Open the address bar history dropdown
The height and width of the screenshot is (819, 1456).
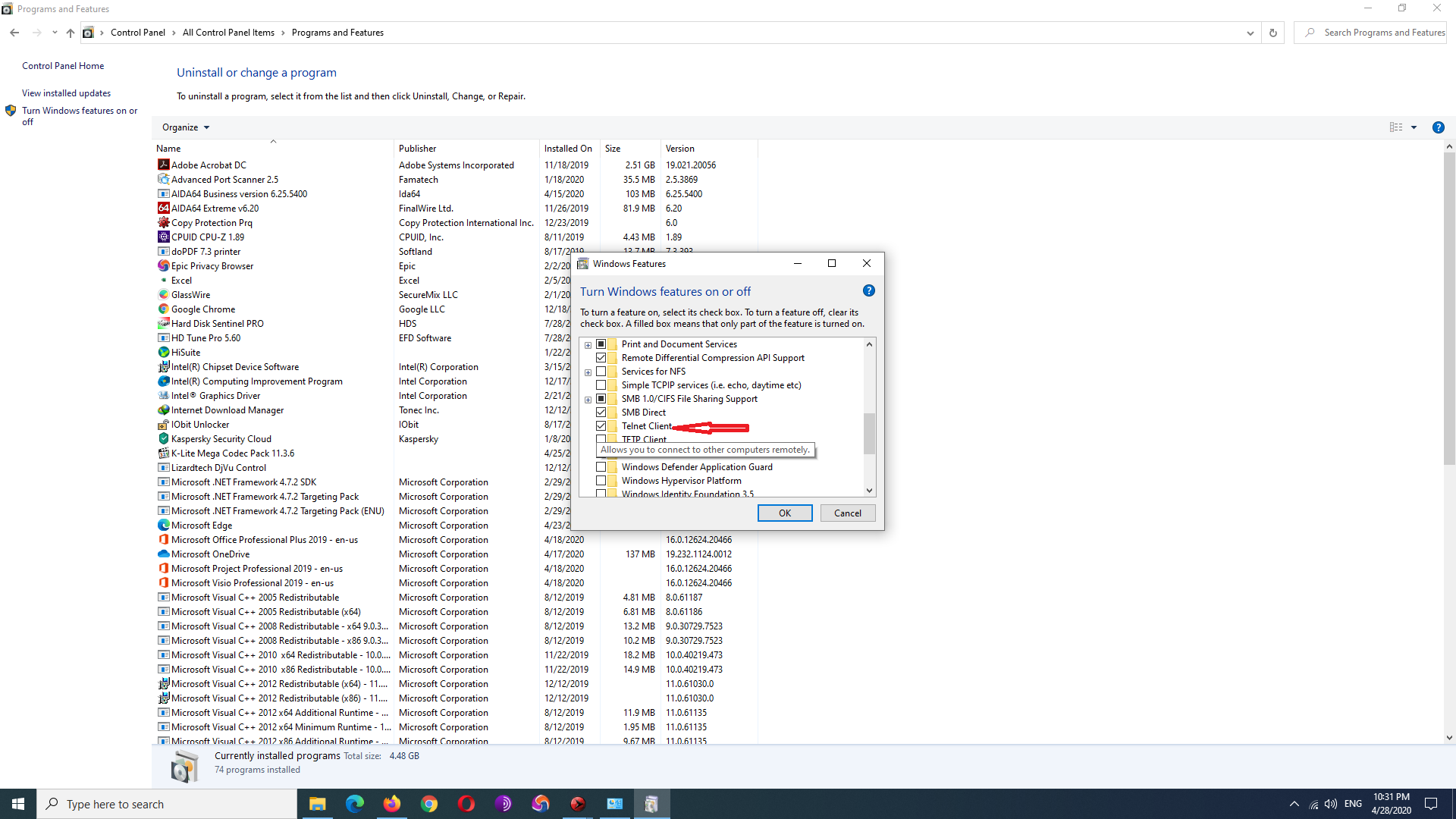[1250, 33]
